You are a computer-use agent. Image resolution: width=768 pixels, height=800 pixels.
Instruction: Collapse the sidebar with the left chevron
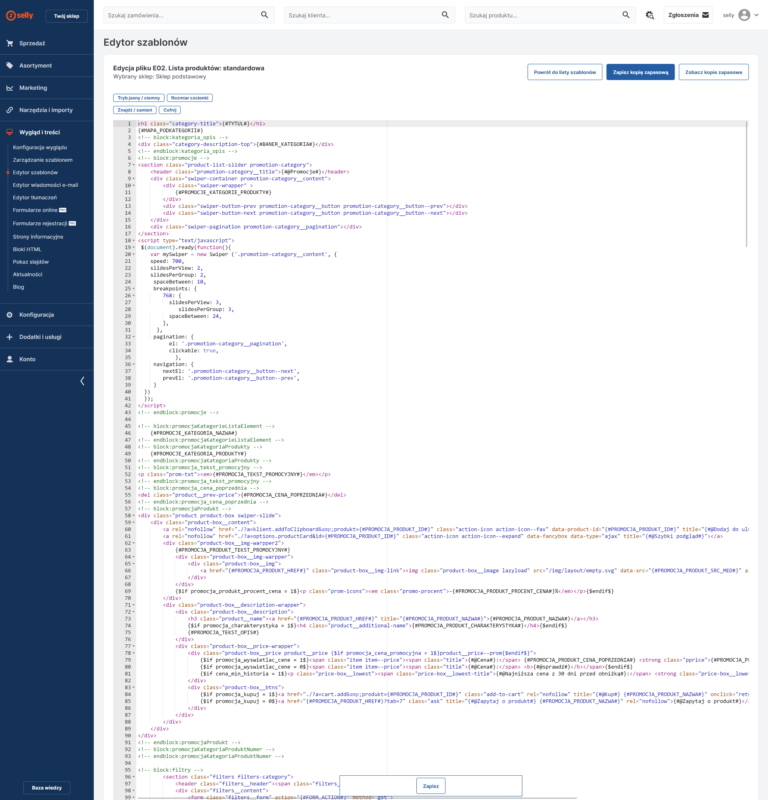[x=82, y=381]
